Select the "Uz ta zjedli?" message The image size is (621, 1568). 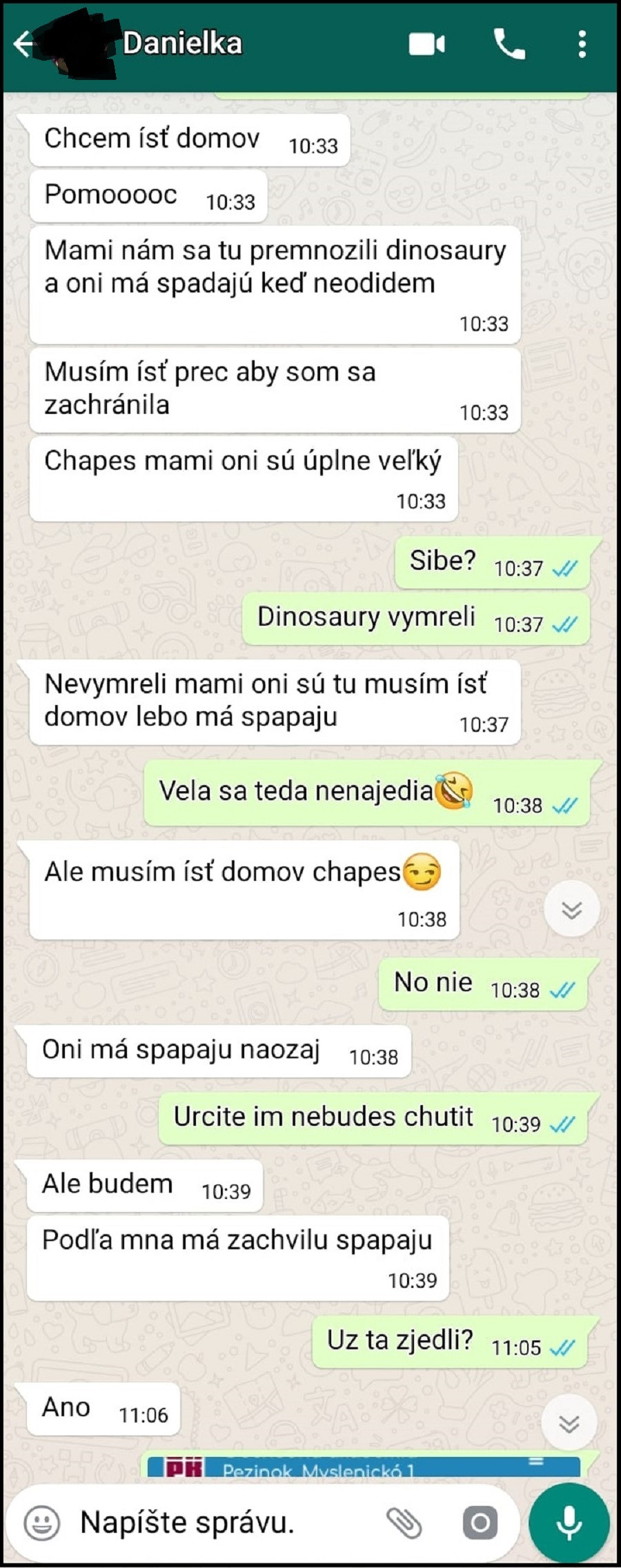tap(449, 1342)
